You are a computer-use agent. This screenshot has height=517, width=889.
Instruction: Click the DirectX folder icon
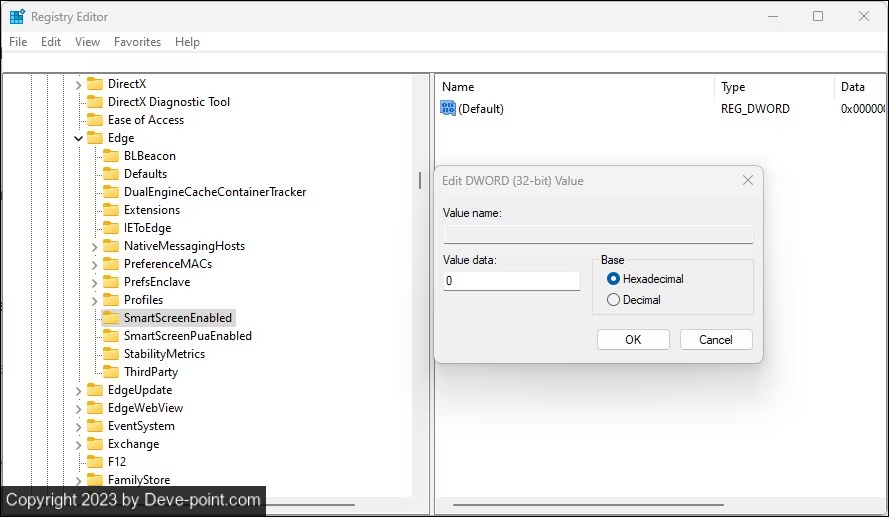point(95,84)
